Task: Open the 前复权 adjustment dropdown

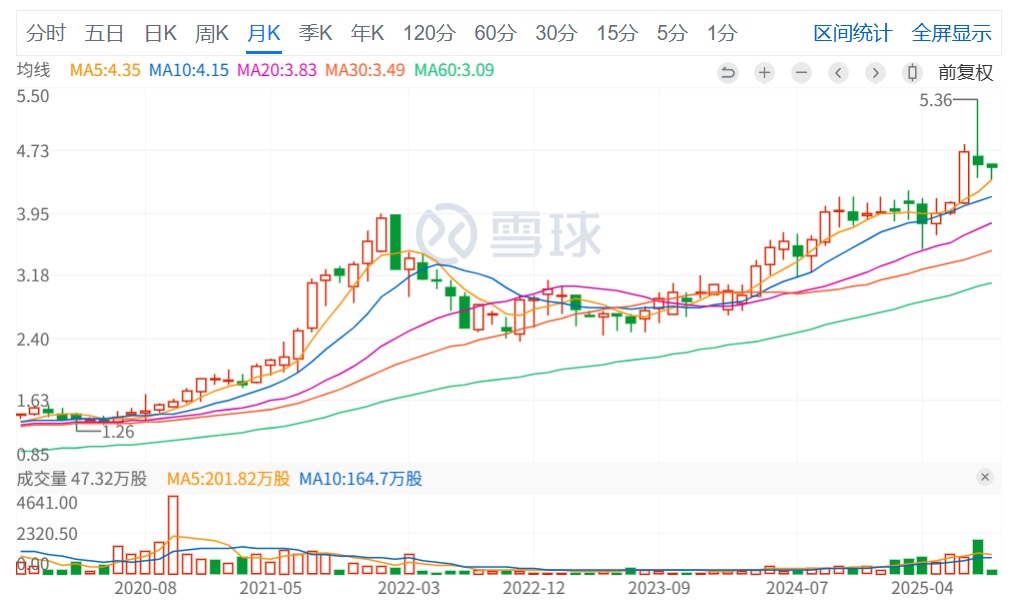Action: pyautogui.click(x=965, y=72)
